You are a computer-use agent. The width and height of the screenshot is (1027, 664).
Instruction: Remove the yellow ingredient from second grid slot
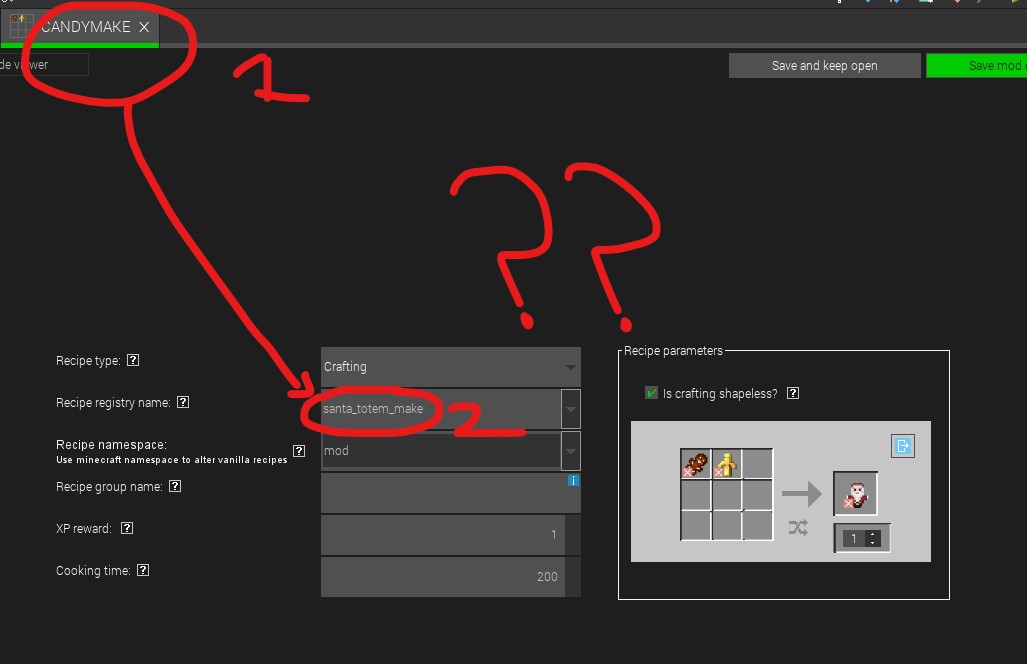718,471
